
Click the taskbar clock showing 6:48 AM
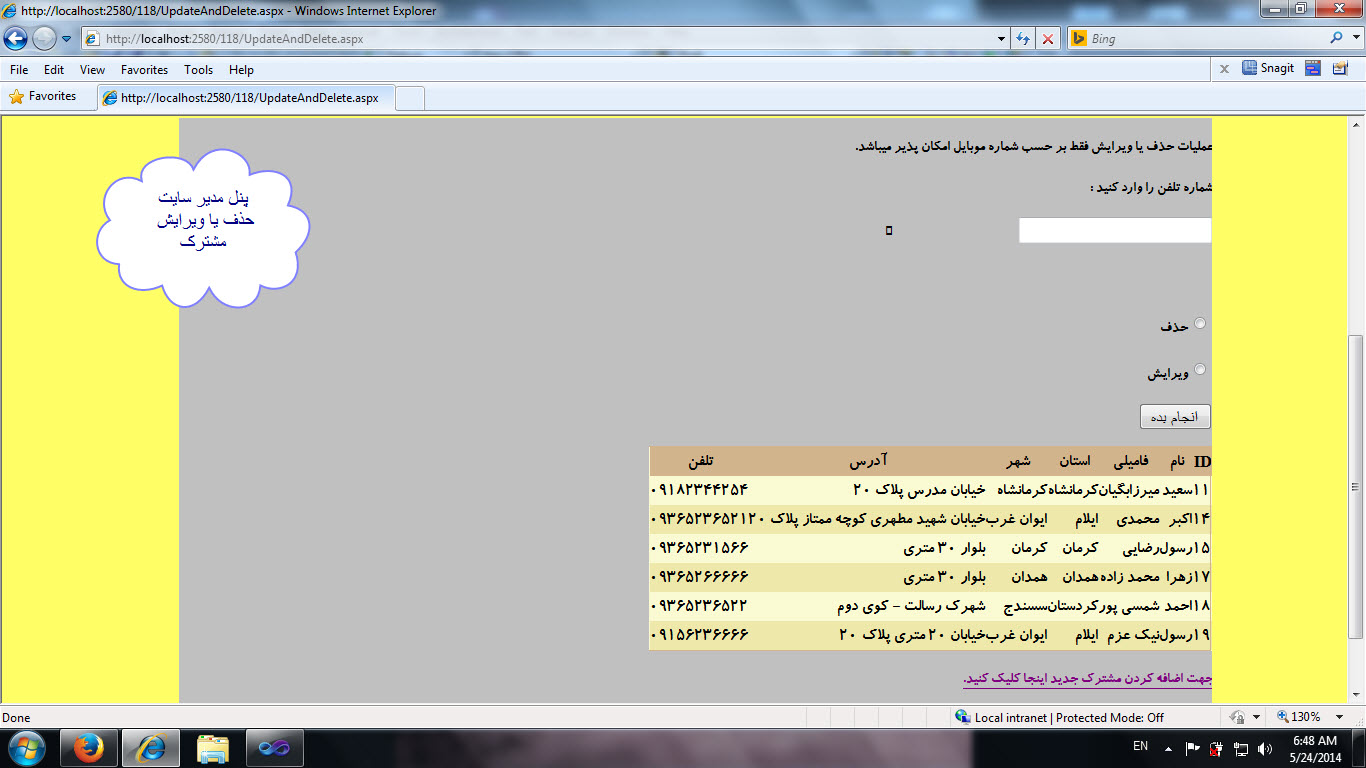click(1315, 748)
